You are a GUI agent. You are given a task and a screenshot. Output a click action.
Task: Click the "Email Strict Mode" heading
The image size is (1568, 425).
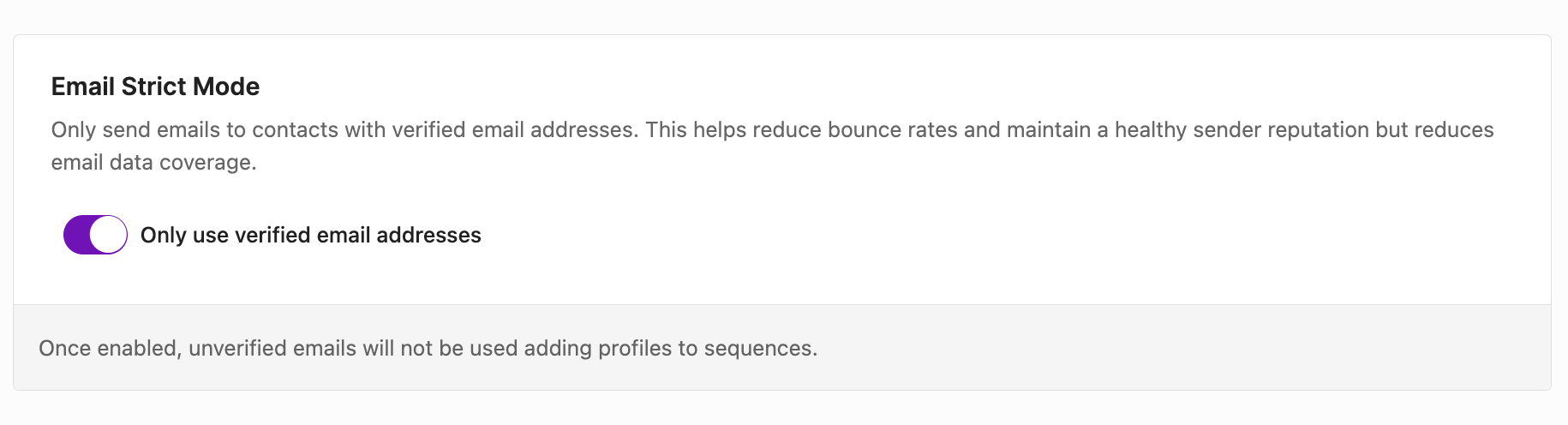click(155, 87)
